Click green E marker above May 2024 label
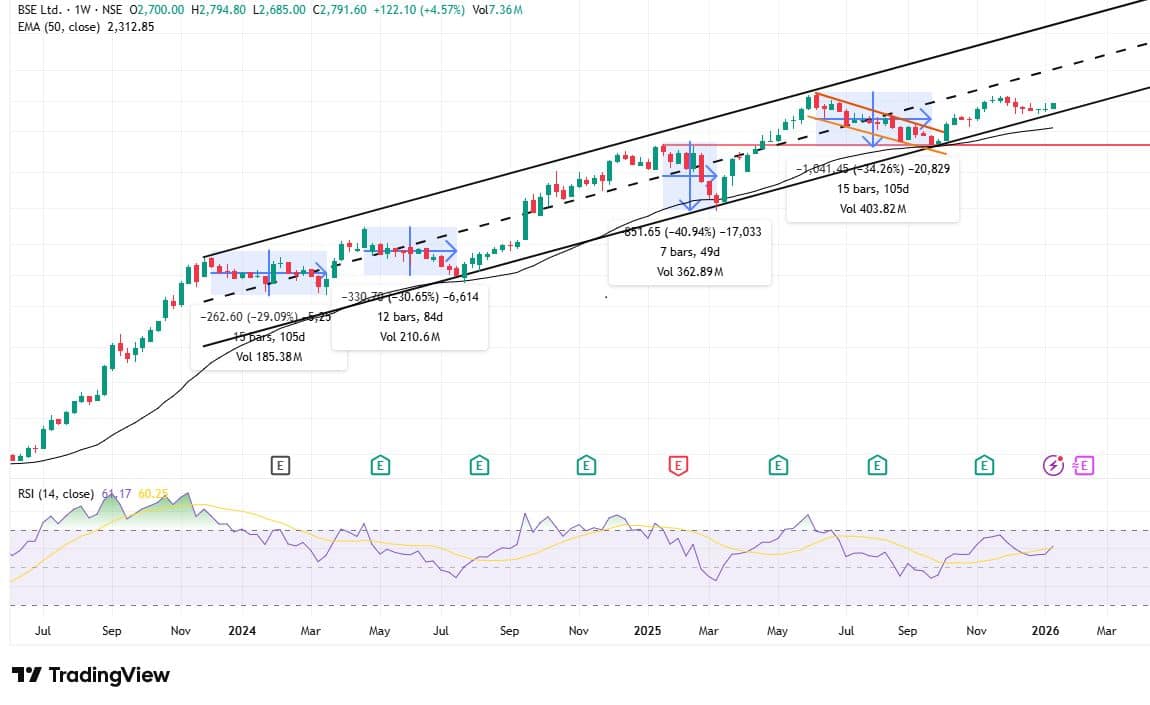Image resolution: width=1150 pixels, height=705 pixels. coord(380,465)
